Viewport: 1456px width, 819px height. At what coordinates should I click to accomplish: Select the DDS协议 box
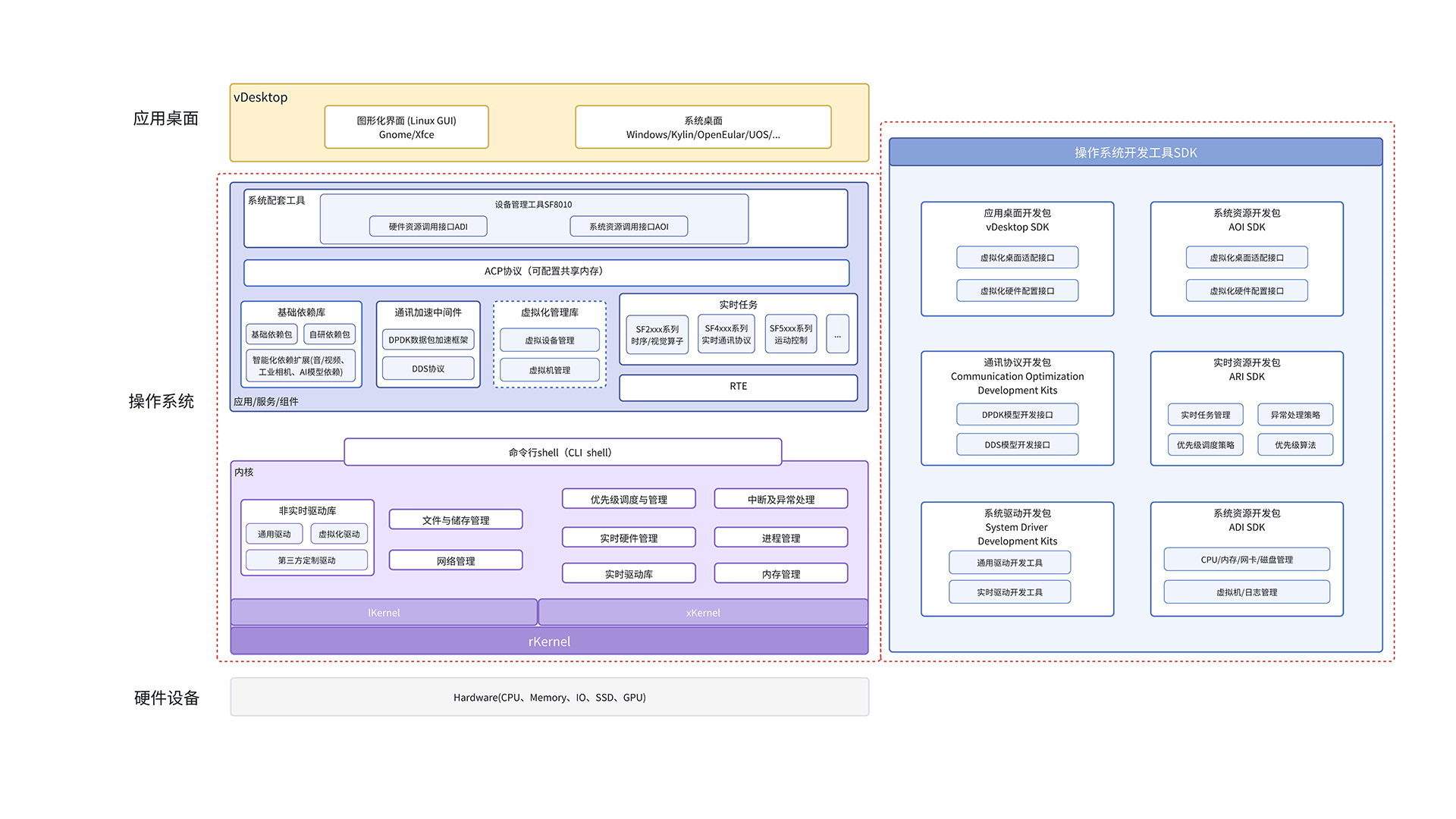click(x=428, y=369)
